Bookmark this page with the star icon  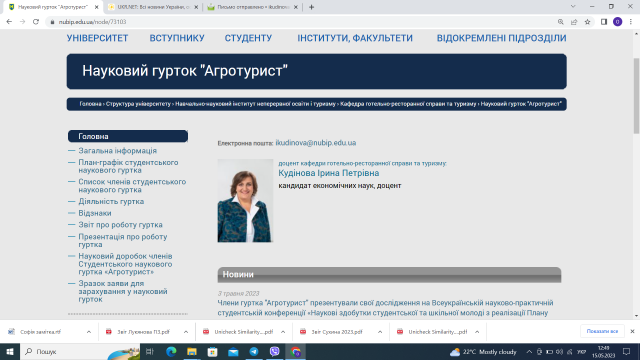tap(587, 22)
